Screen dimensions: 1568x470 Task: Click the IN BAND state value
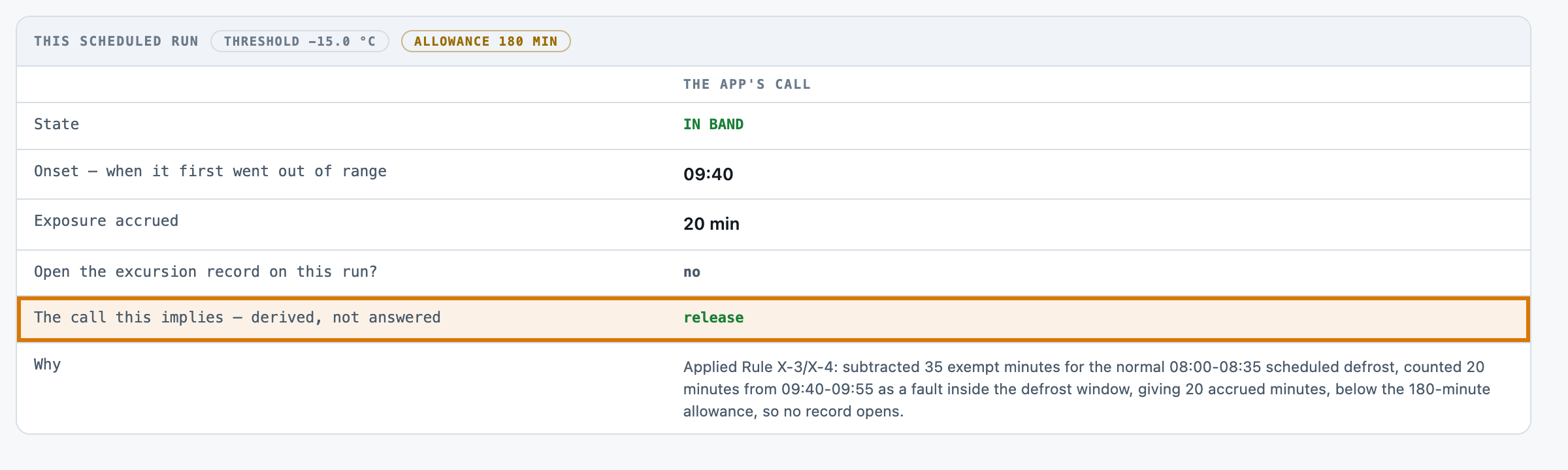click(x=713, y=124)
